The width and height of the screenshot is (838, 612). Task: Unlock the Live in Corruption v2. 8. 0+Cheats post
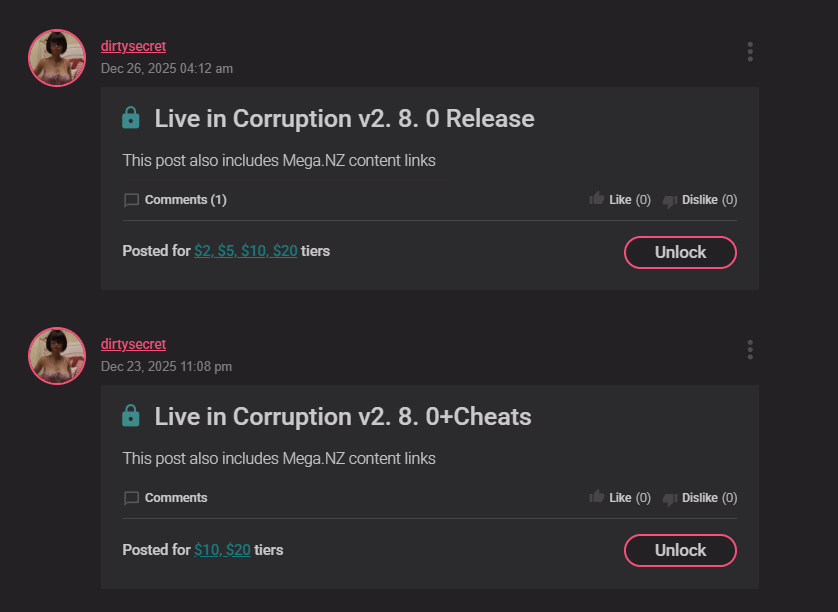coord(680,550)
